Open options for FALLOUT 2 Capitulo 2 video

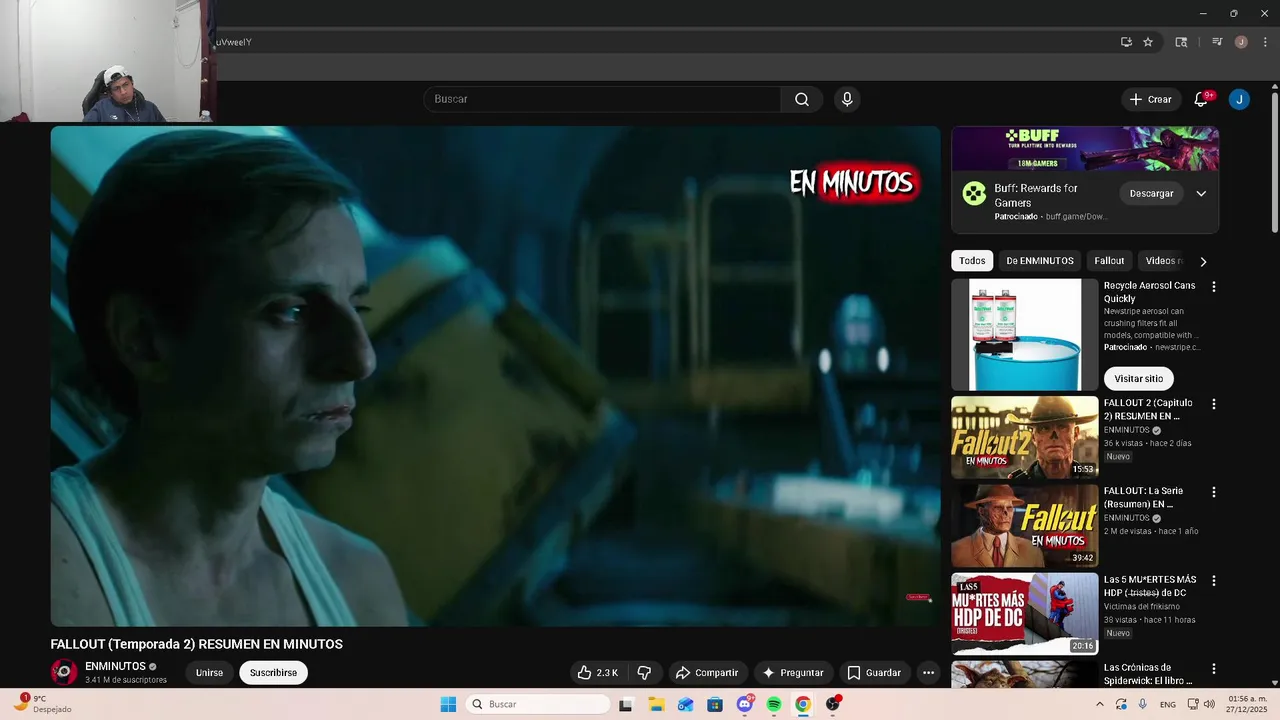(1214, 404)
